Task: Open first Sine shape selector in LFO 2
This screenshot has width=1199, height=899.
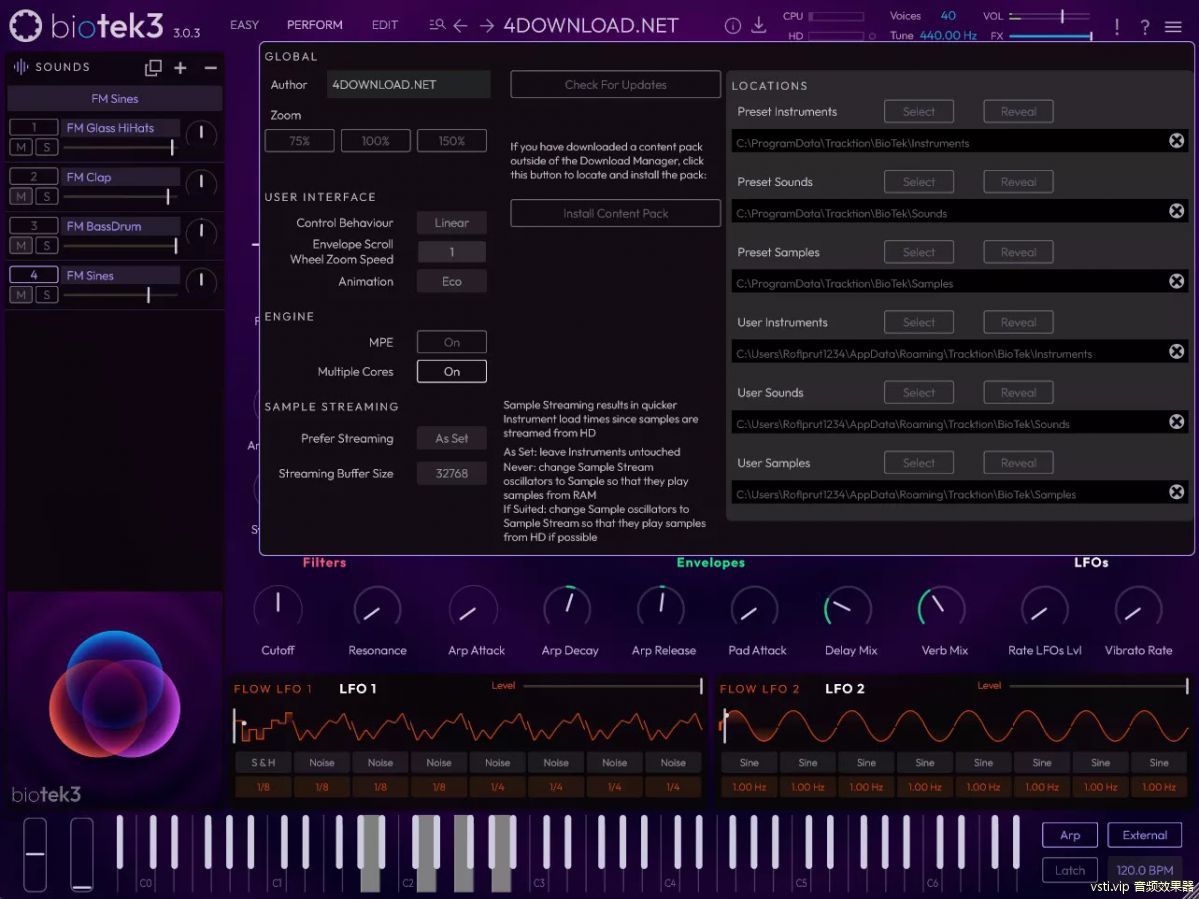Action: [x=749, y=762]
